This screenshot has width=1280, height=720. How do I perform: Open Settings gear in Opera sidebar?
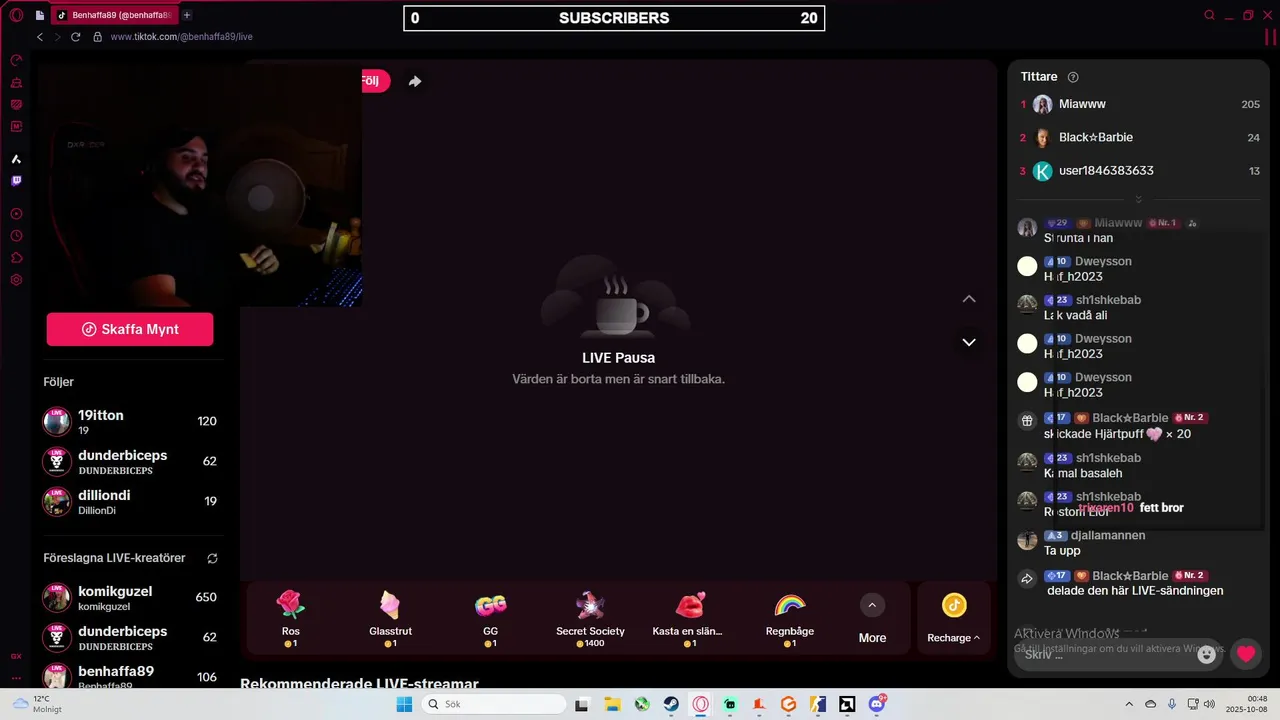[x=16, y=280]
